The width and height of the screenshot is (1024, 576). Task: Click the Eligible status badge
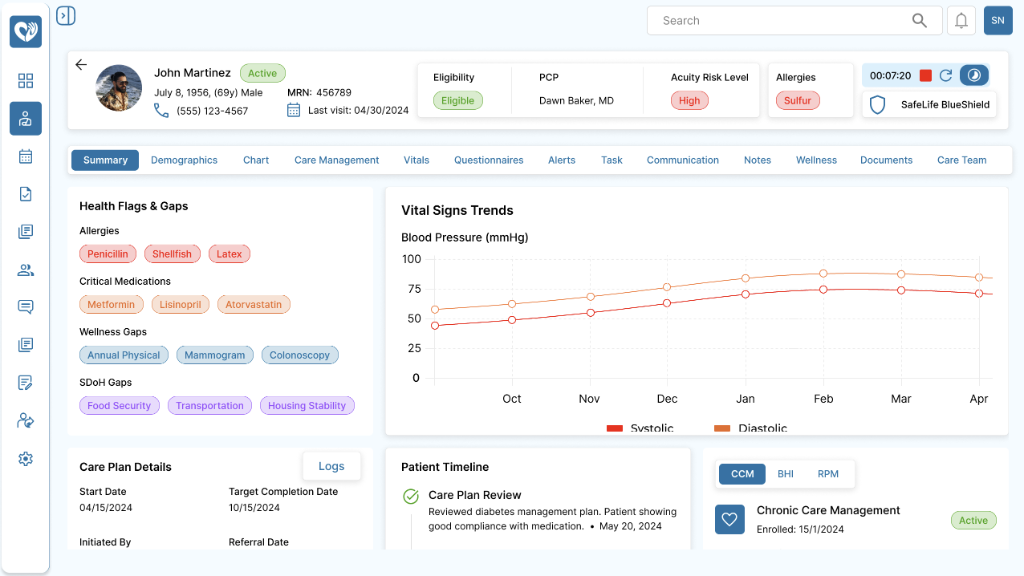458,101
